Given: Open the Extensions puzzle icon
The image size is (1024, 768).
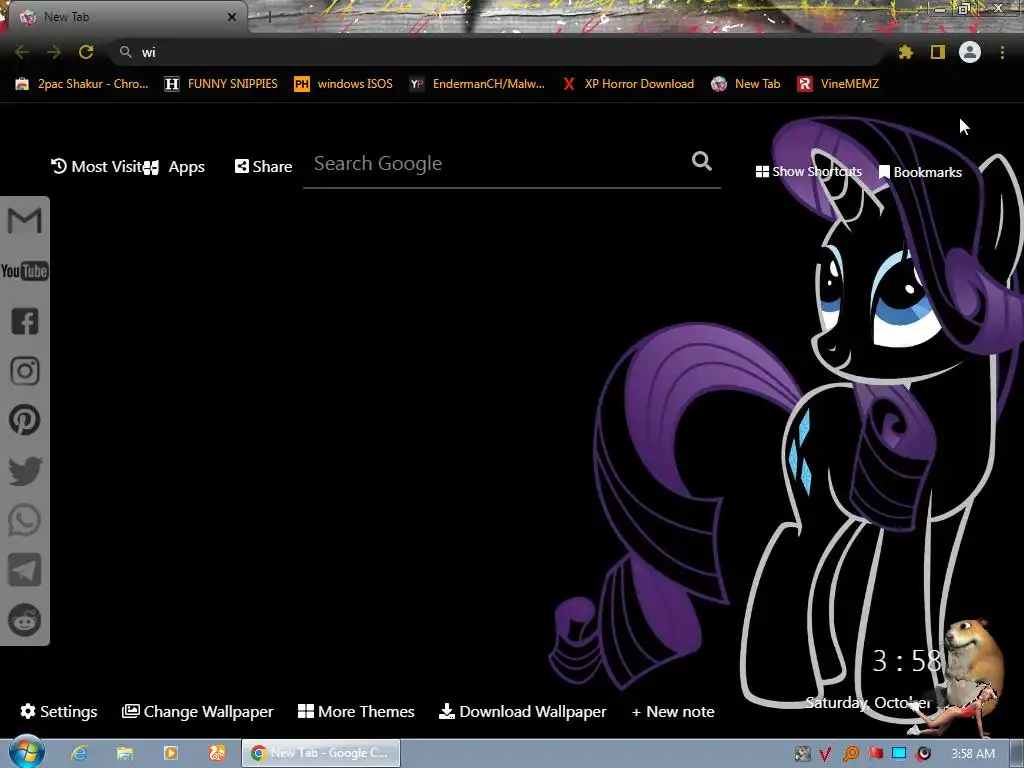Looking at the screenshot, I should [x=905, y=52].
